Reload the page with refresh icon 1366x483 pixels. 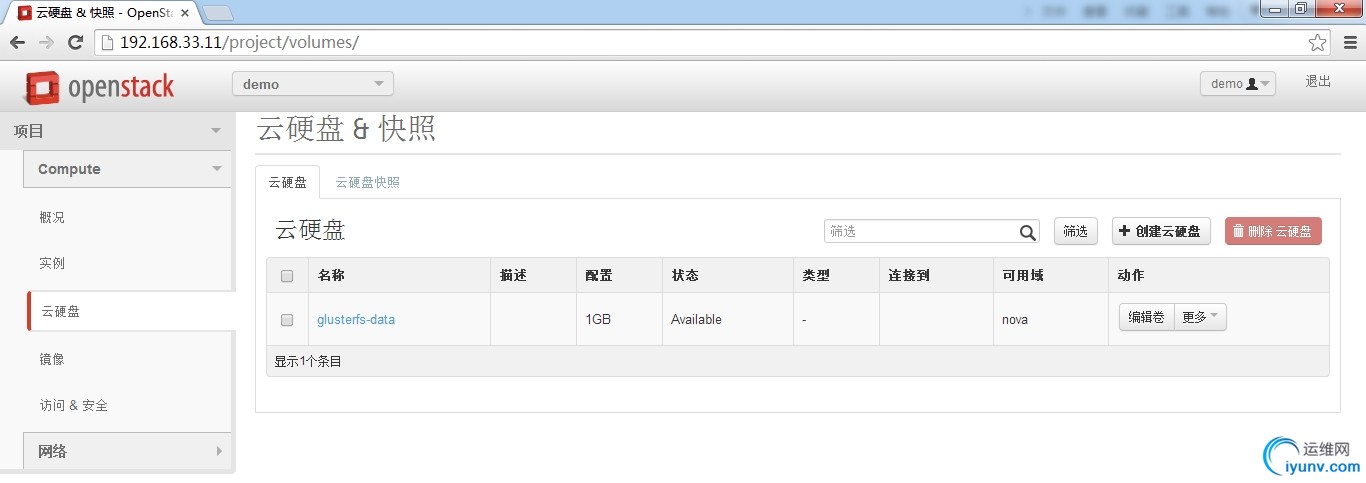75,42
